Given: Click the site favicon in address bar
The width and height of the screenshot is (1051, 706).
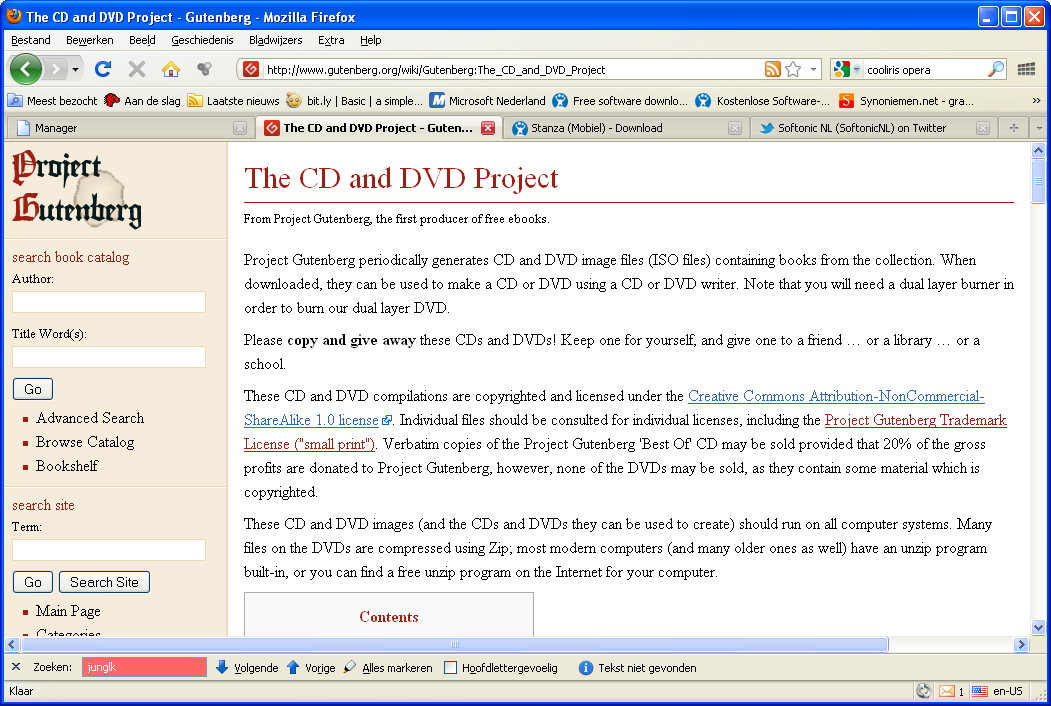Looking at the screenshot, I should [x=251, y=69].
